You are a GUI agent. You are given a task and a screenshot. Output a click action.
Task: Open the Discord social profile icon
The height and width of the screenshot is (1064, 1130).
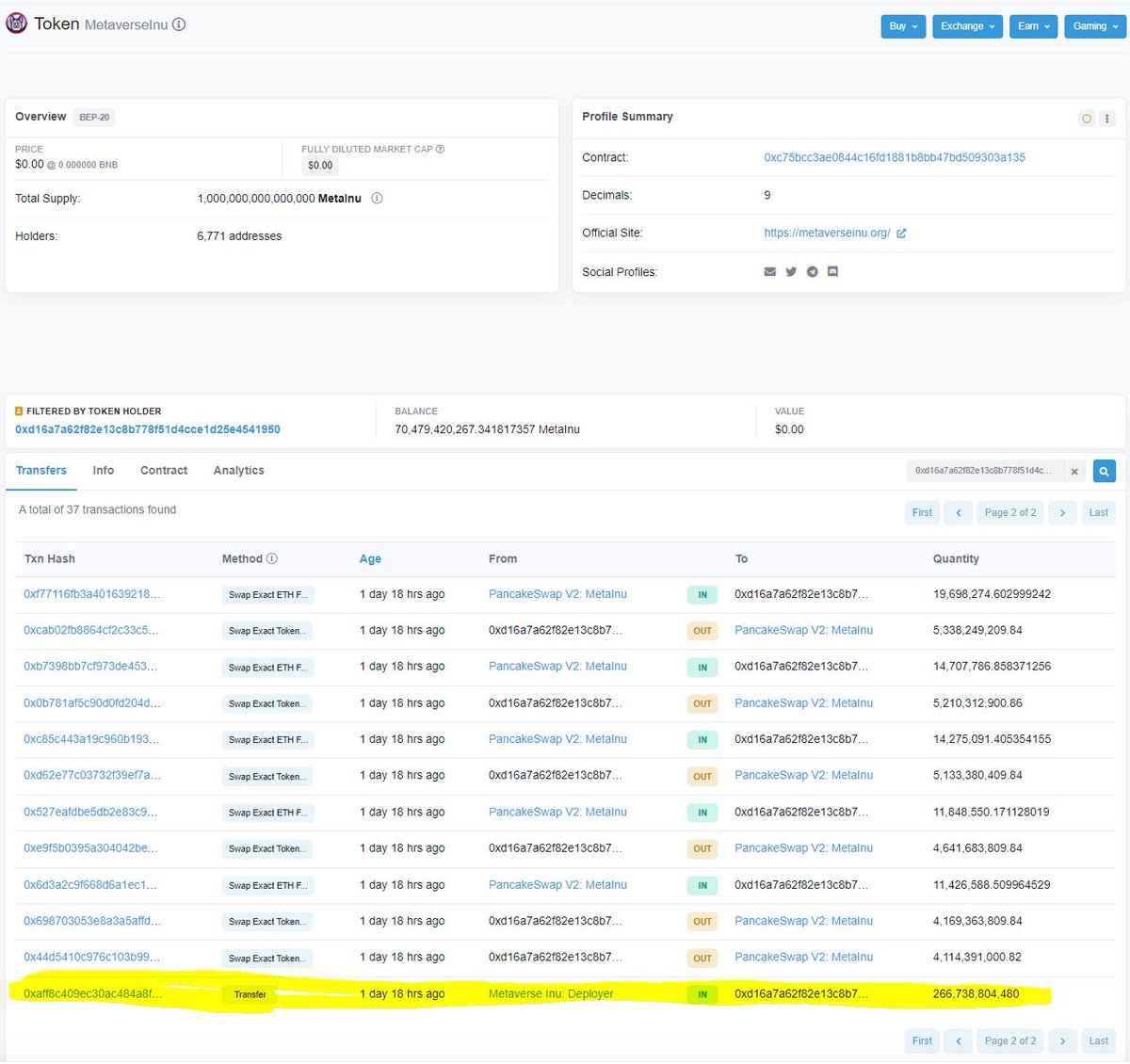[x=832, y=272]
